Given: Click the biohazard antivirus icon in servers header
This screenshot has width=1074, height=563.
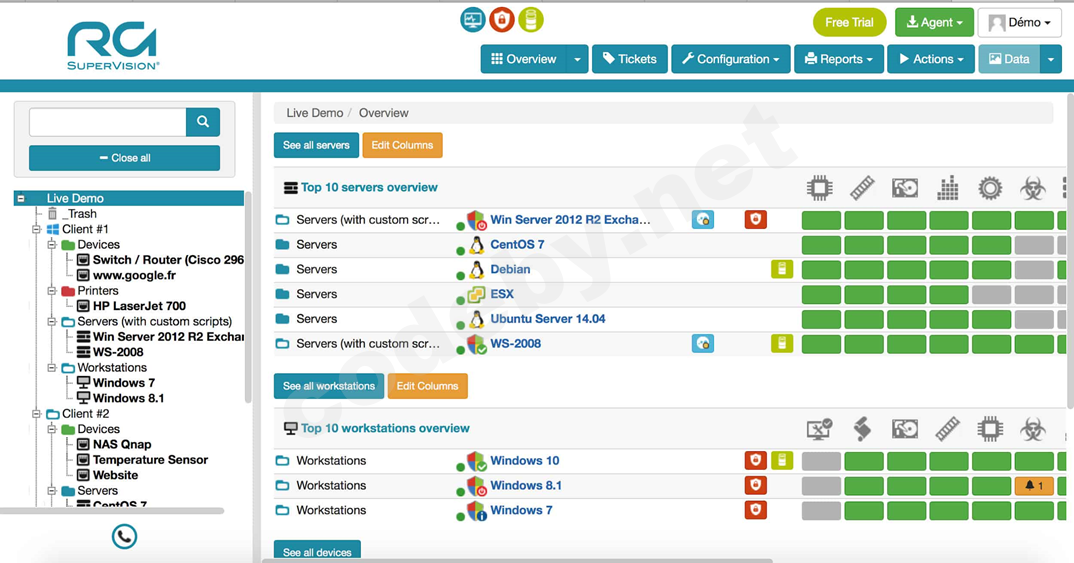Looking at the screenshot, I should (1032, 188).
